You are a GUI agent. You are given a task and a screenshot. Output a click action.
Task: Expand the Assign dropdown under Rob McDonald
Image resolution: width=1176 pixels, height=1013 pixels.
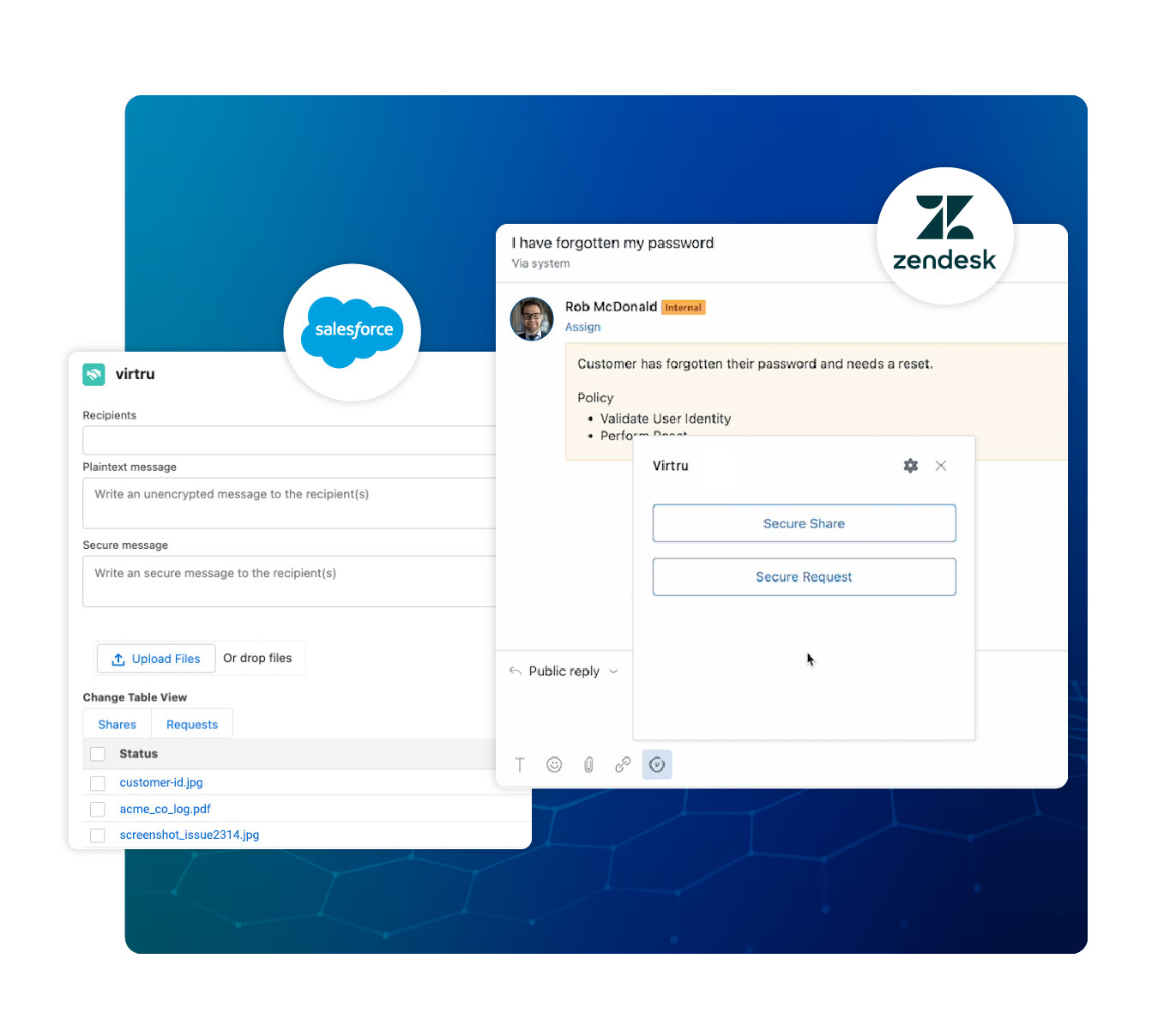pos(582,327)
